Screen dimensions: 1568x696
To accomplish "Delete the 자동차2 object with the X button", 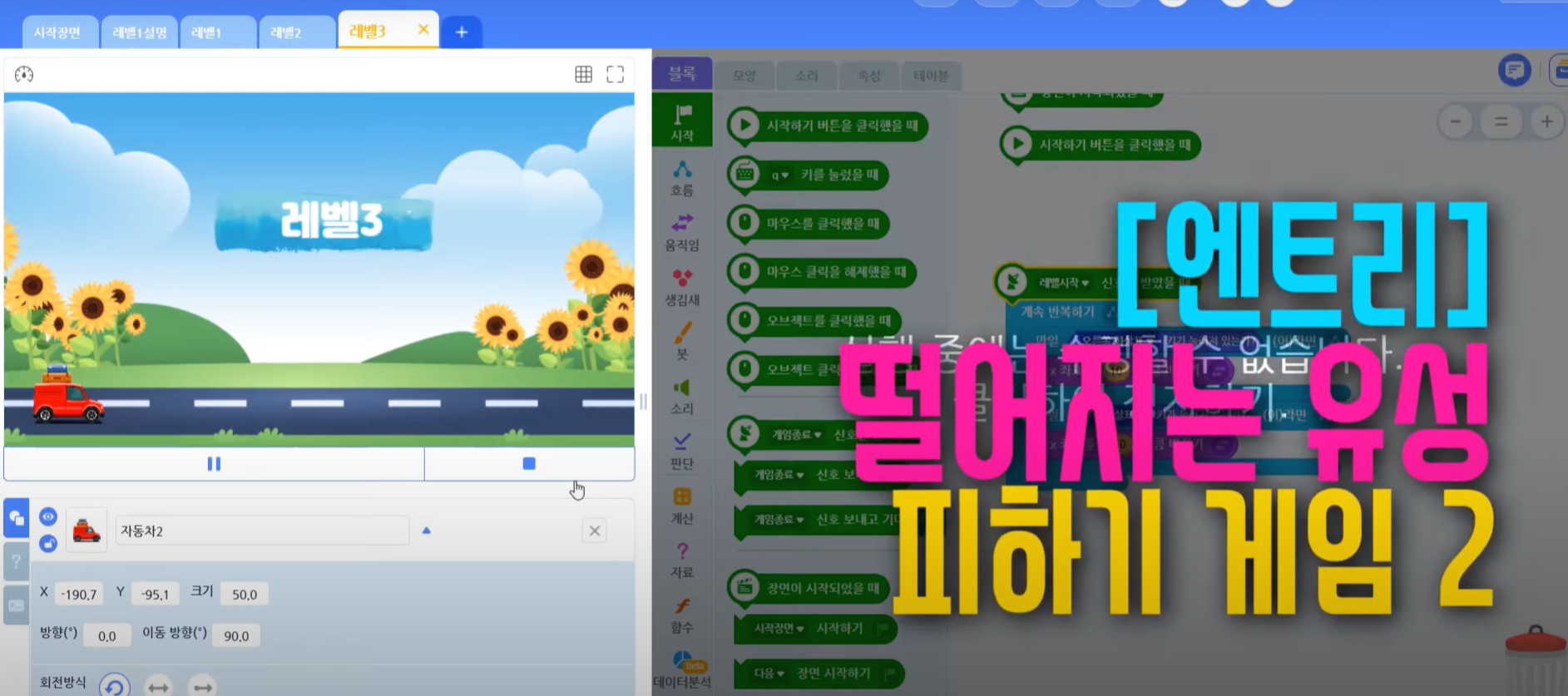I will point(595,531).
